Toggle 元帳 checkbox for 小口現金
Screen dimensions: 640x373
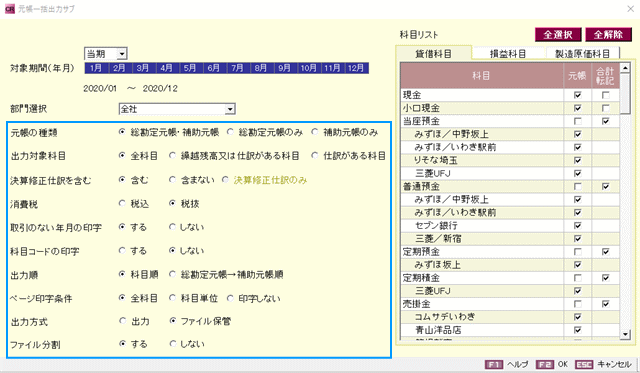tap(578, 108)
